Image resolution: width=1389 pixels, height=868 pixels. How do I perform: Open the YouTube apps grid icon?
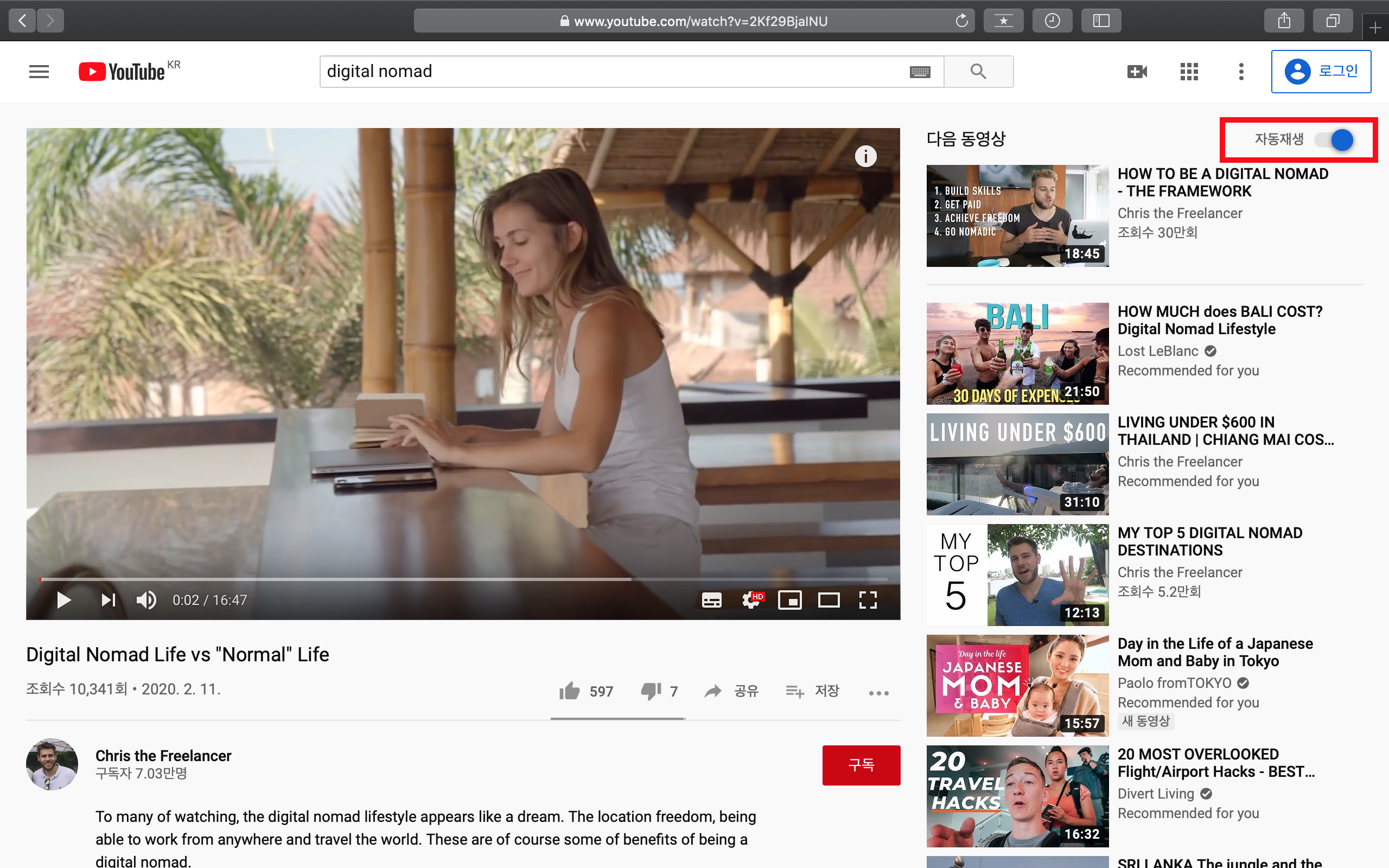(1189, 72)
